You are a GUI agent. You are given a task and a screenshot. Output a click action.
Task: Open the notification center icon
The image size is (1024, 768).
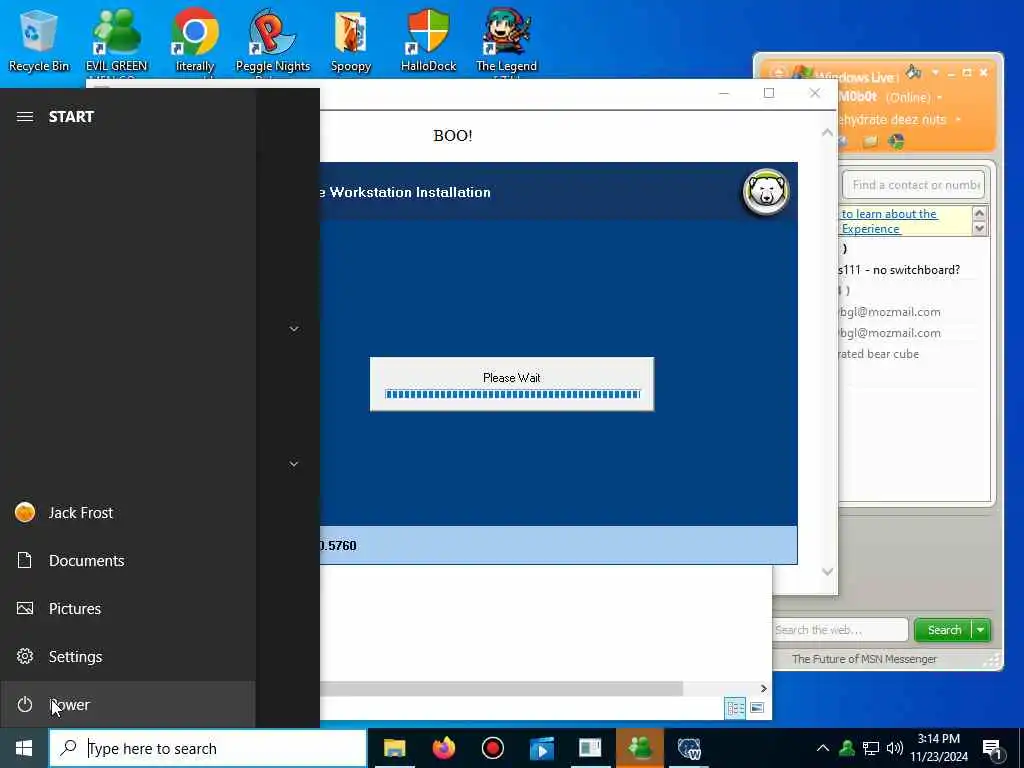(x=993, y=749)
